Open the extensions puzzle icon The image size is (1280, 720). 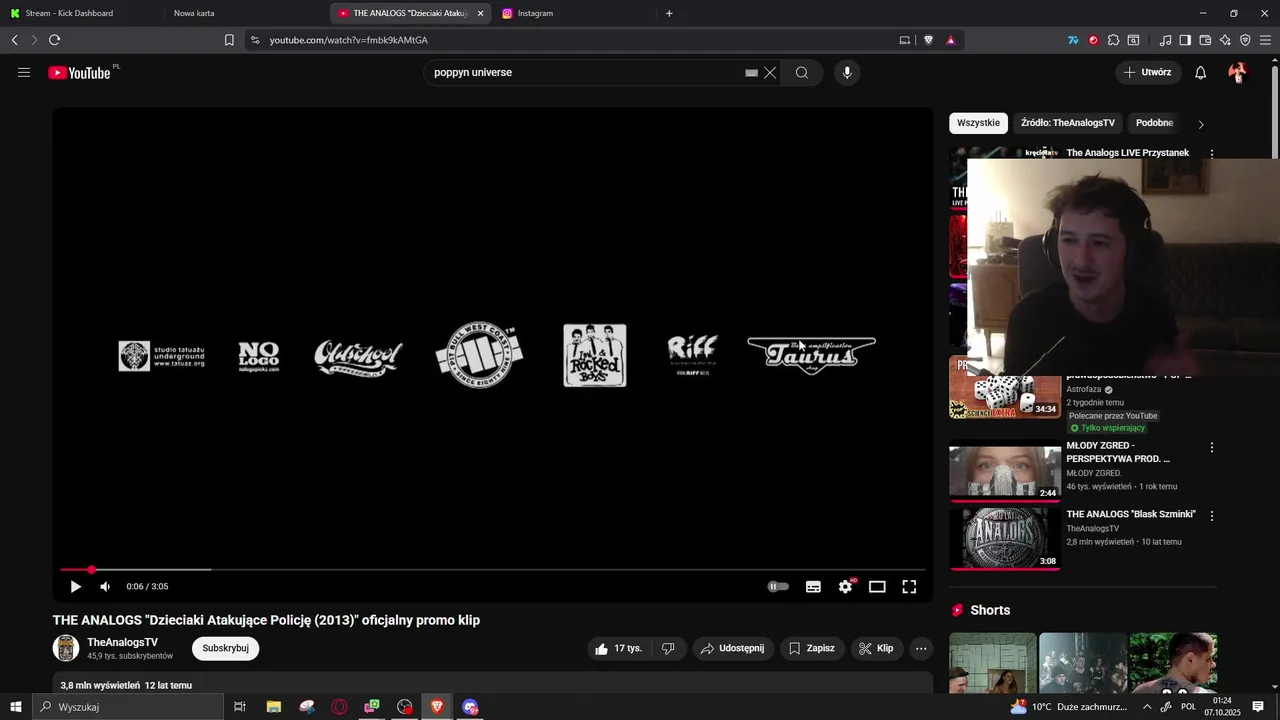tap(1113, 40)
